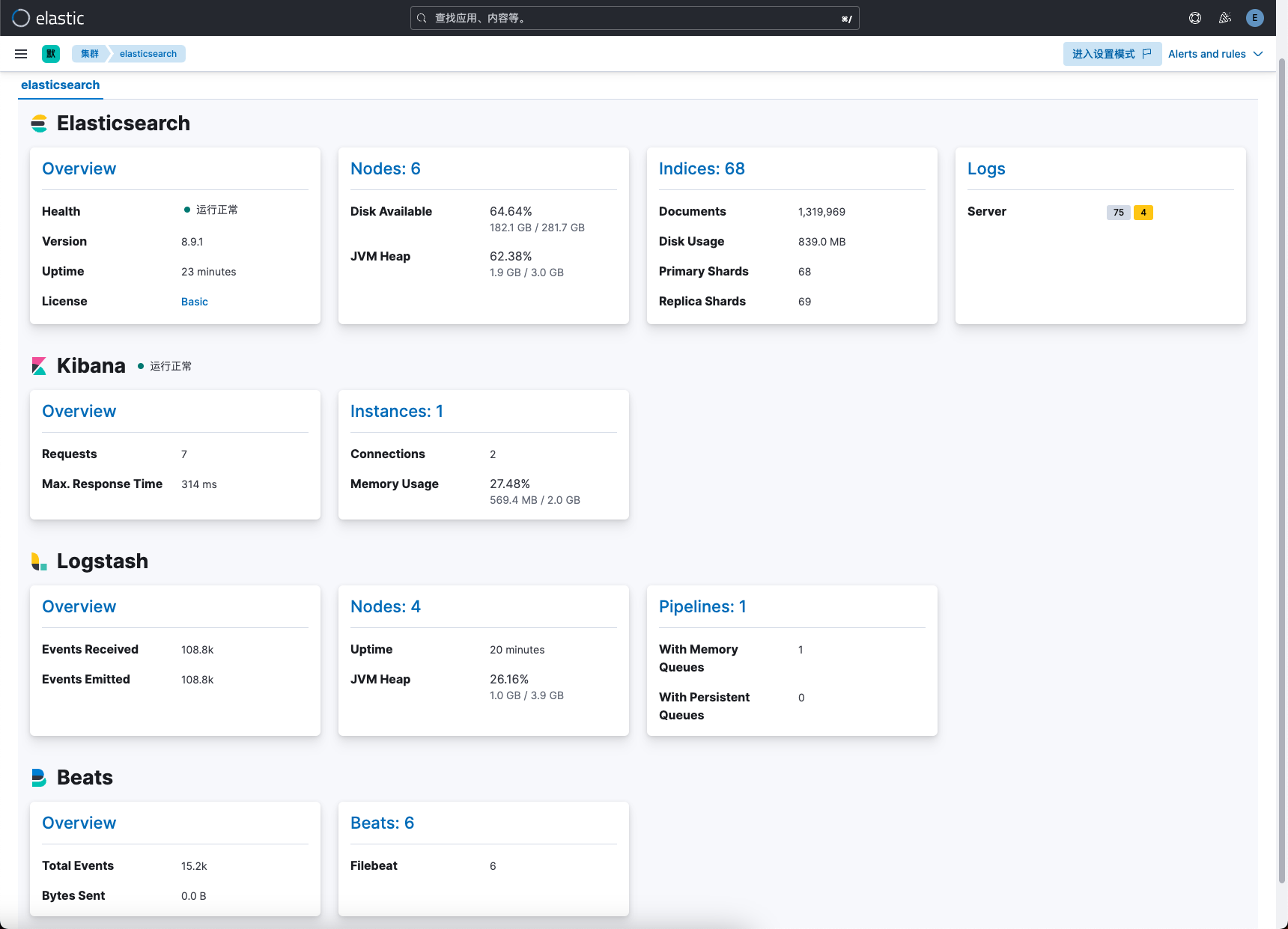Click Logstash JVM heap 26.16%
Screen dimensions: 1288x929
click(509, 680)
